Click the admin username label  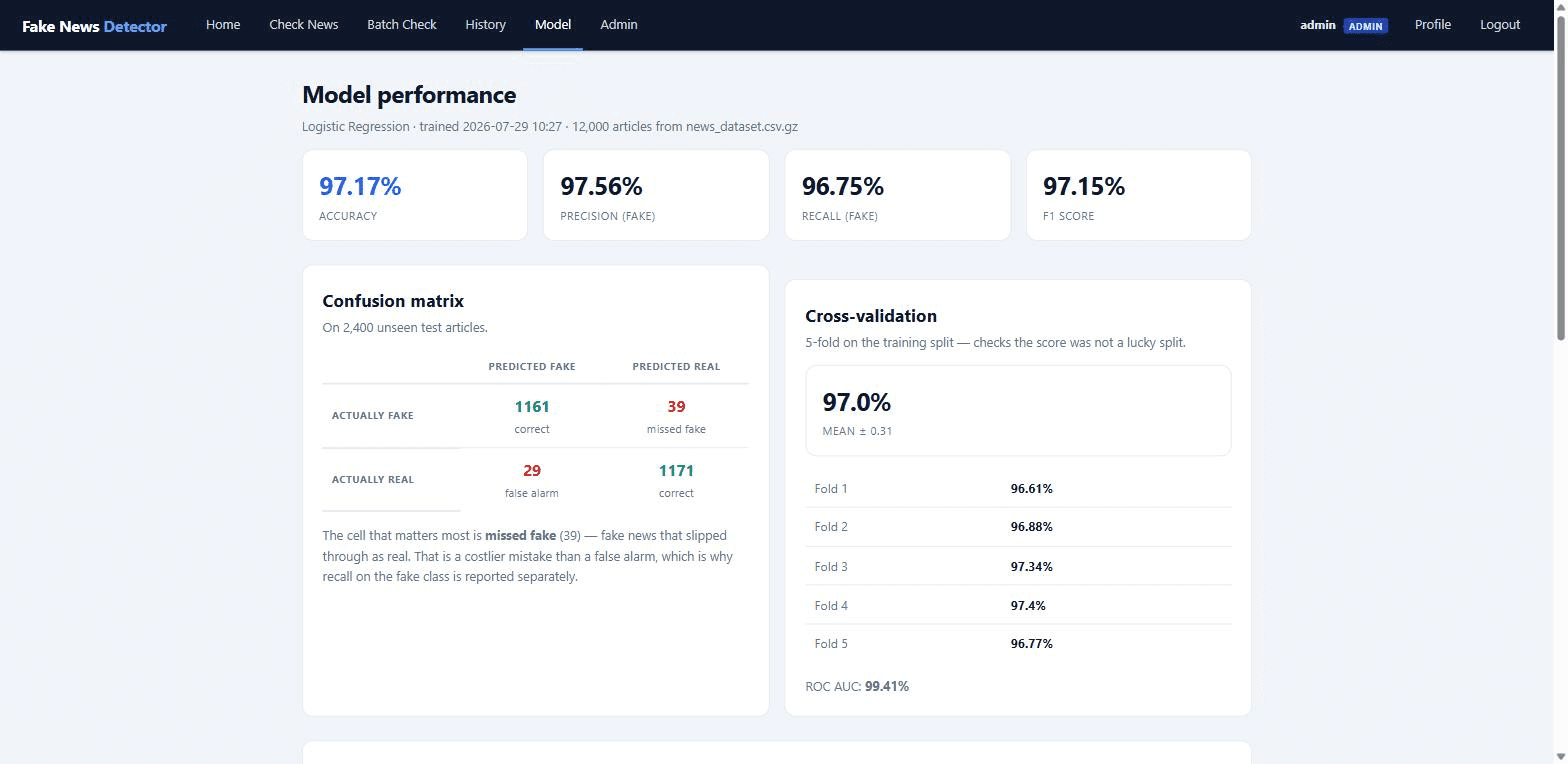point(1318,25)
